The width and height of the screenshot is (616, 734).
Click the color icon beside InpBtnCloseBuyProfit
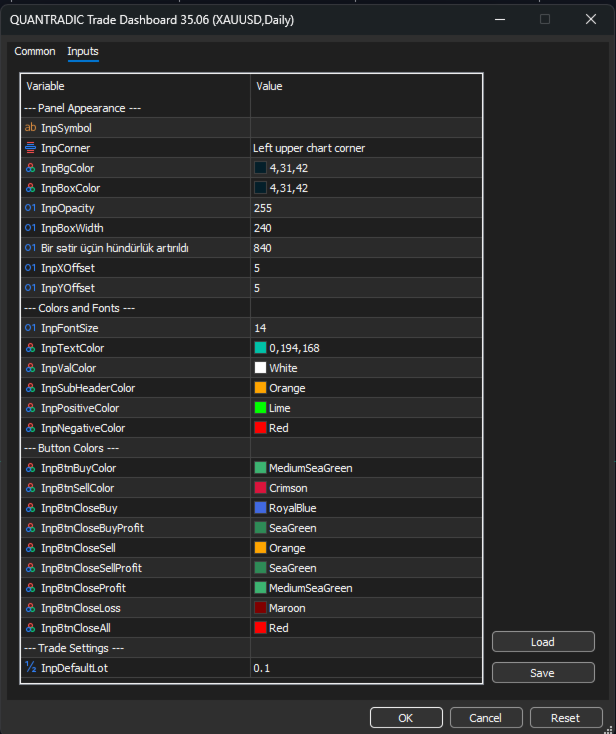pyautogui.click(x=30, y=528)
